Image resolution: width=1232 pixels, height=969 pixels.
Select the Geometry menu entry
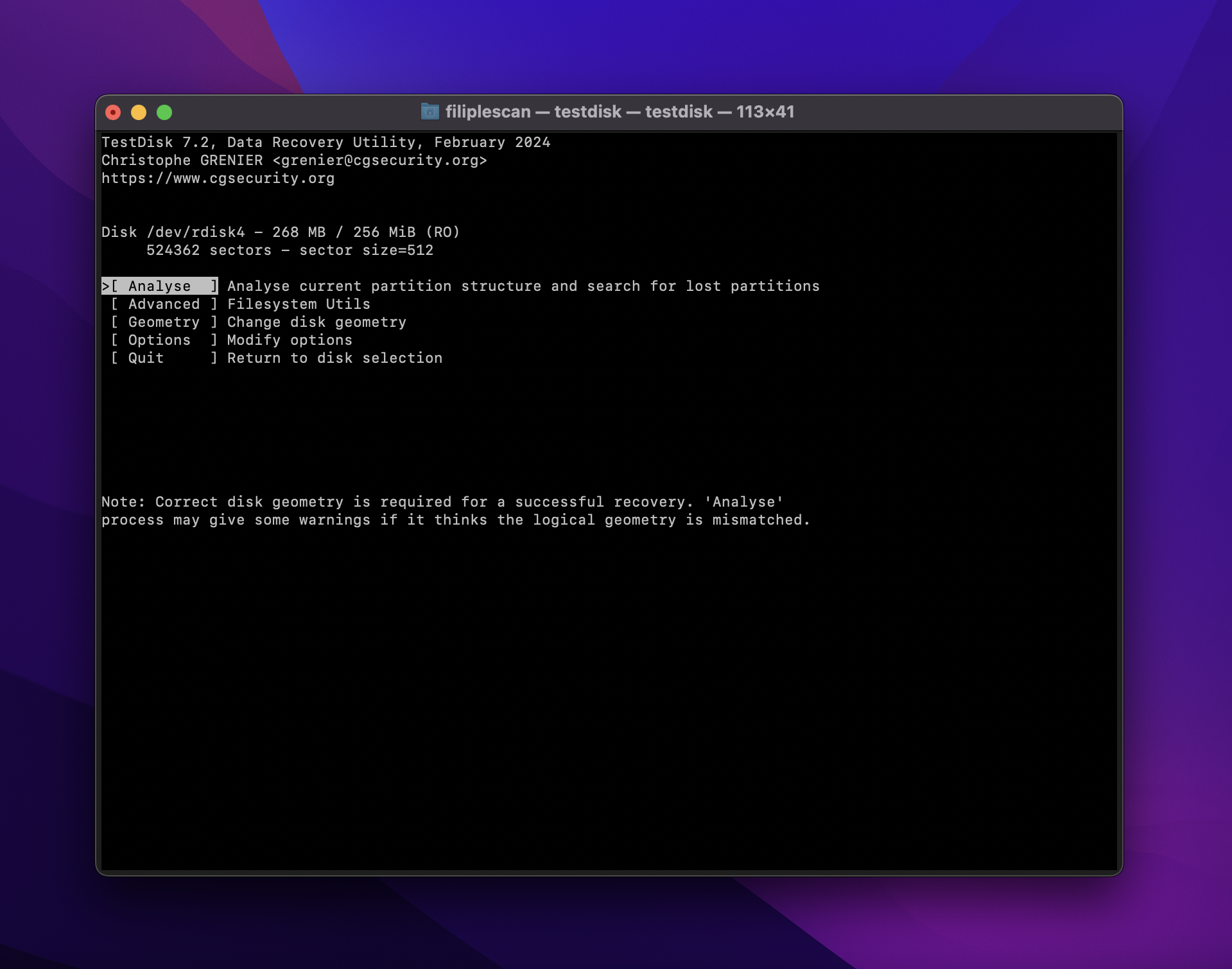164,322
